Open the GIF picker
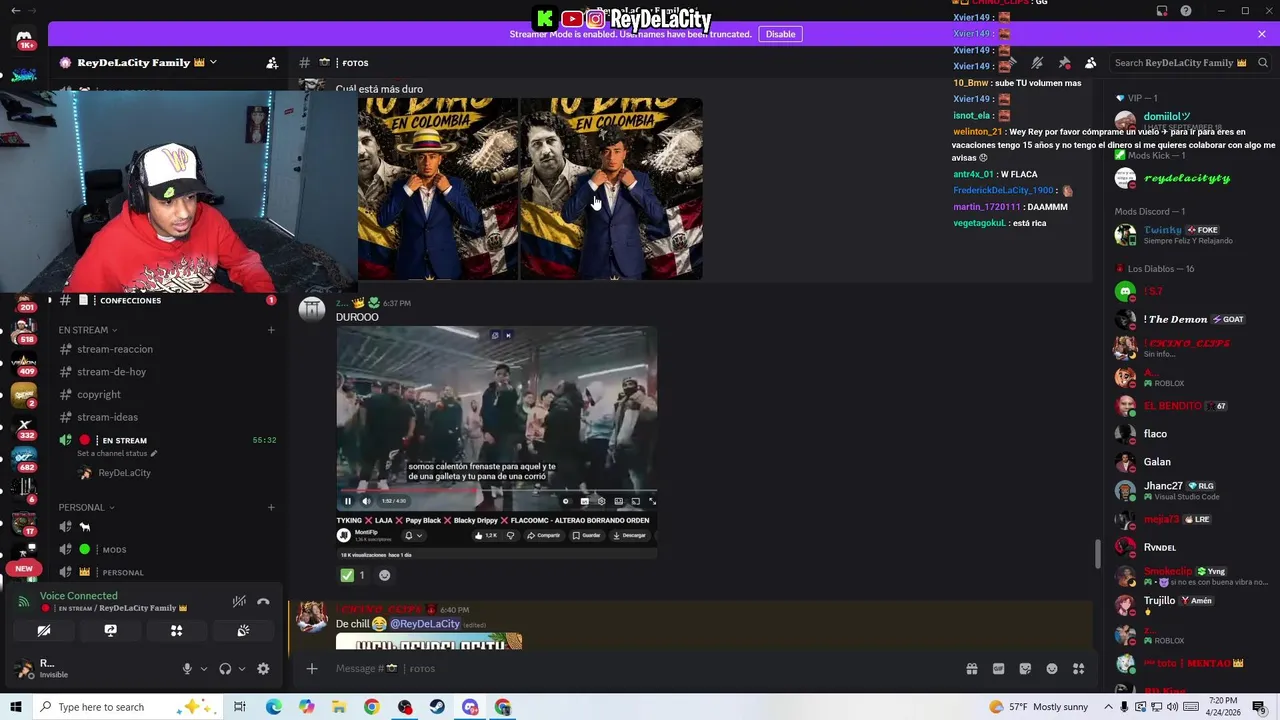The width and height of the screenshot is (1280, 720). point(998,669)
